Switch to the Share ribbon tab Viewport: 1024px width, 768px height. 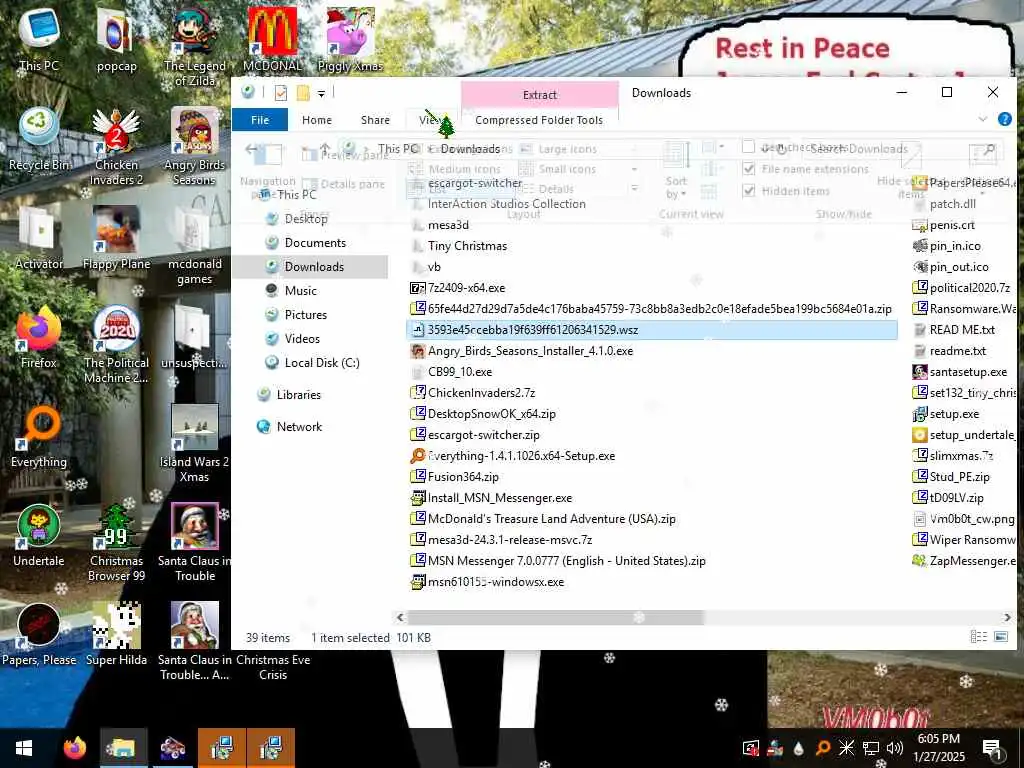(x=376, y=120)
